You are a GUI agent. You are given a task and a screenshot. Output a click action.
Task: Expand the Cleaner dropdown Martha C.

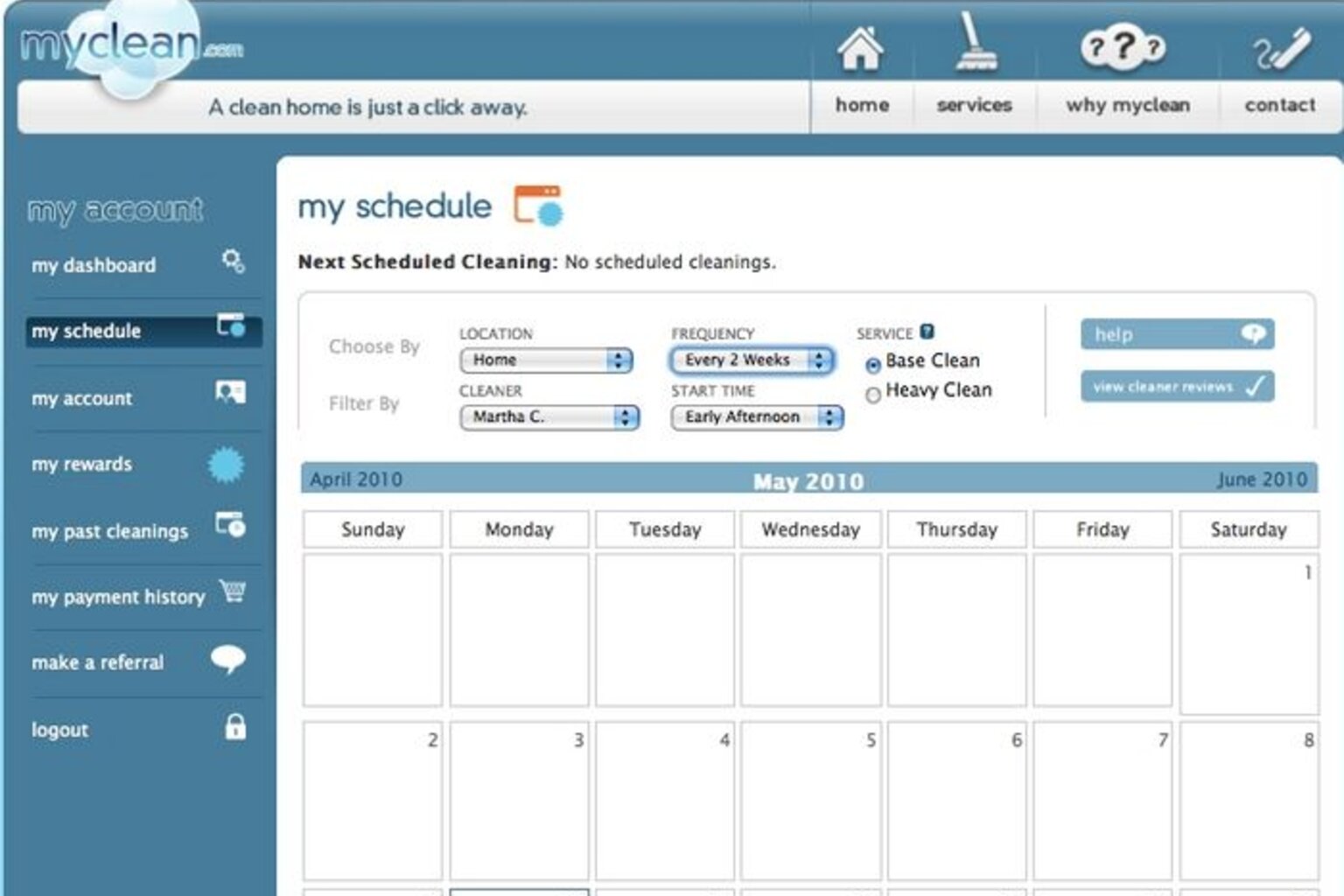coord(549,417)
